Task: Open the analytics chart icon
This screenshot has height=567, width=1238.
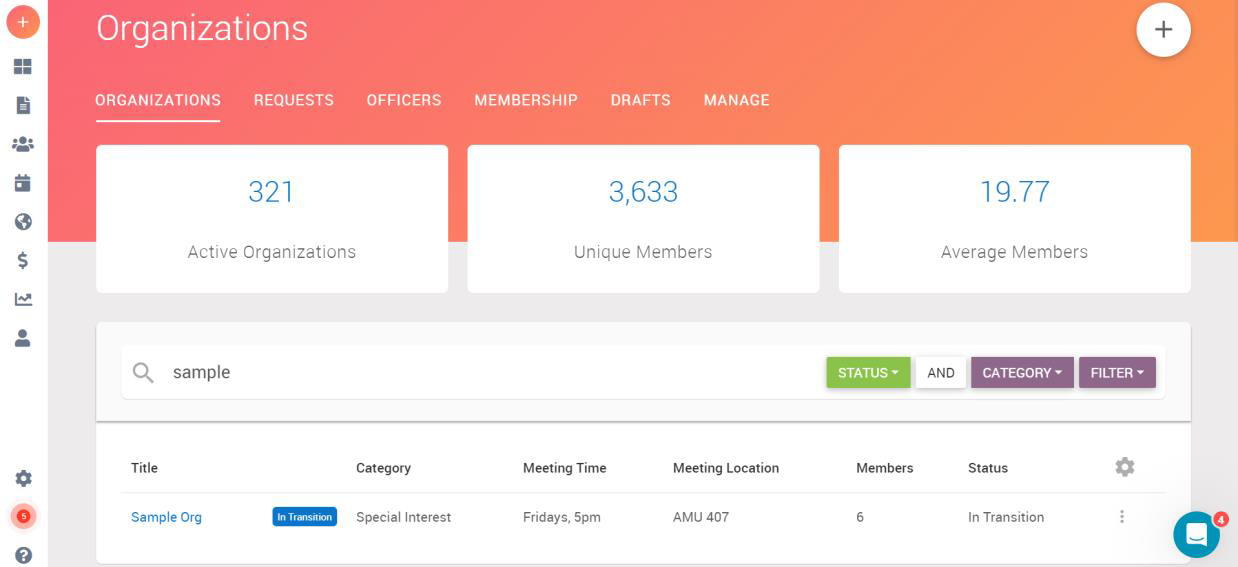Action: (23, 299)
